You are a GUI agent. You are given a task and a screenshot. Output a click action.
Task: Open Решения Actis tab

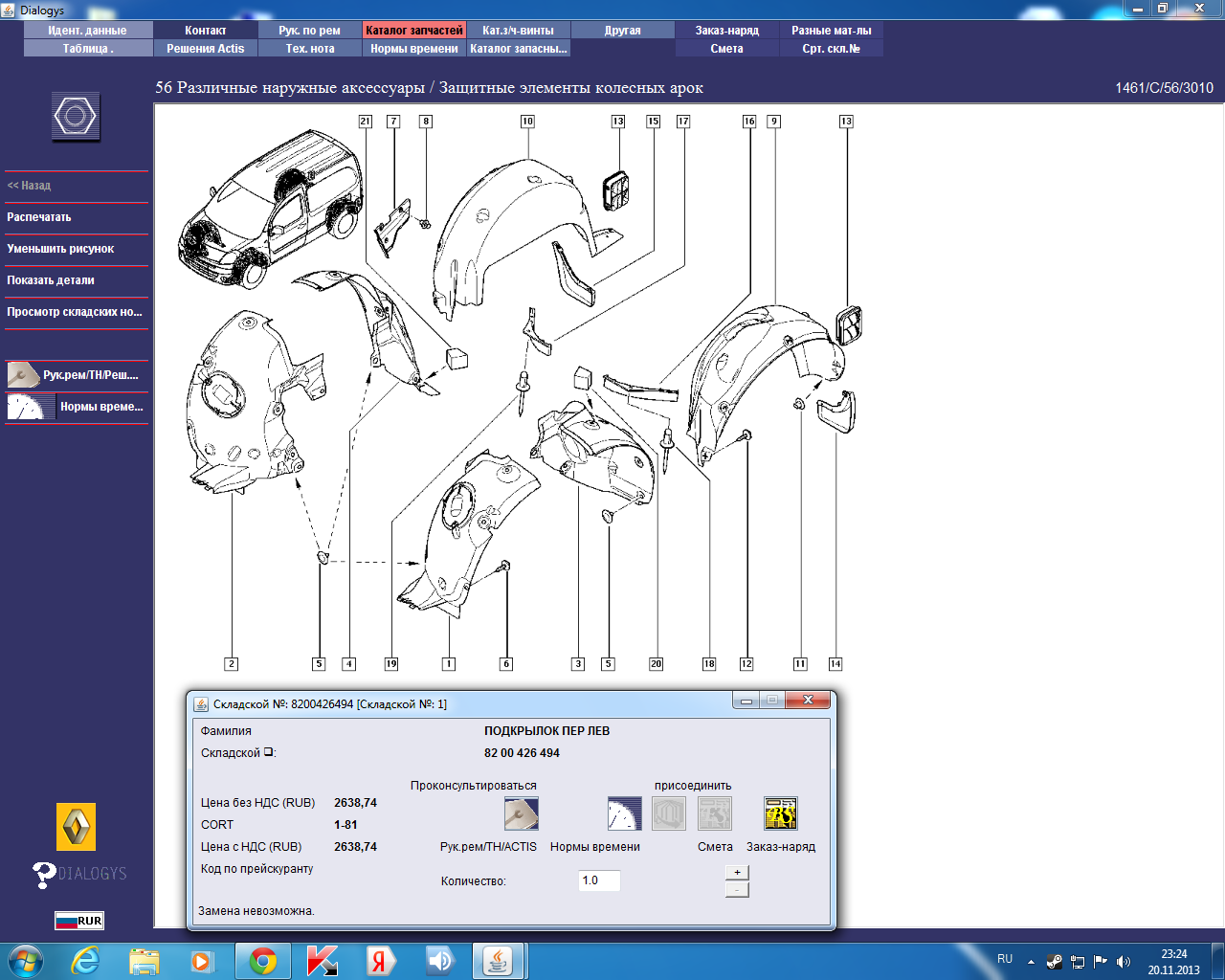[x=206, y=49]
